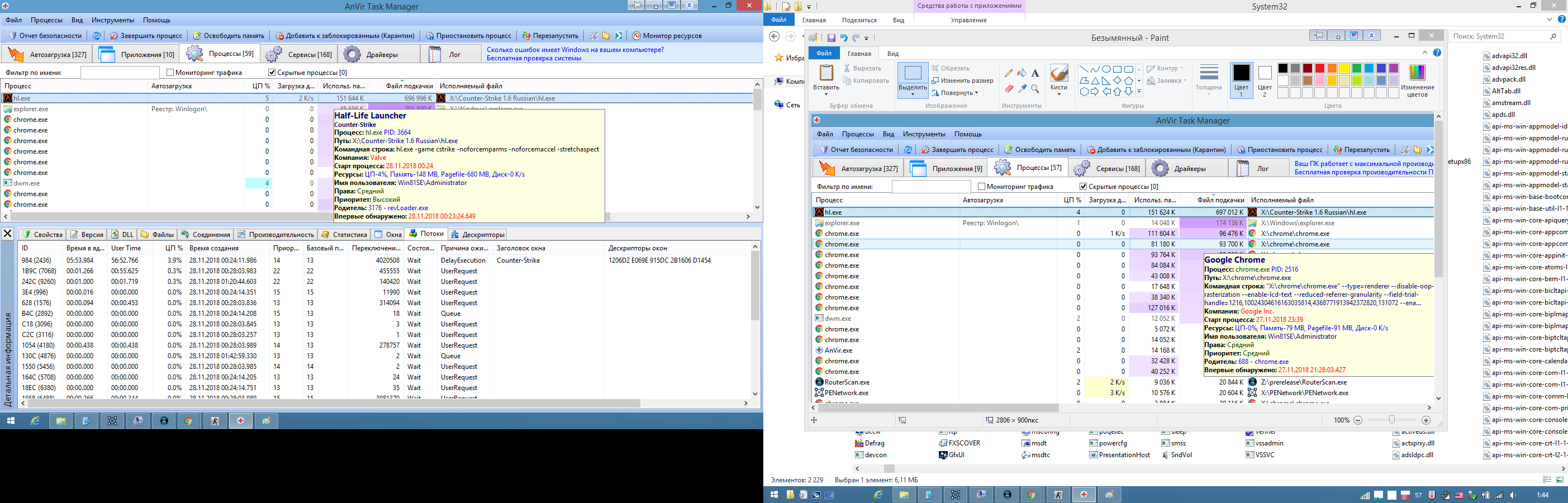This screenshot has height=503, width=1568.
Task: Select the Magnifier tool in Paint
Action: 1035,89
